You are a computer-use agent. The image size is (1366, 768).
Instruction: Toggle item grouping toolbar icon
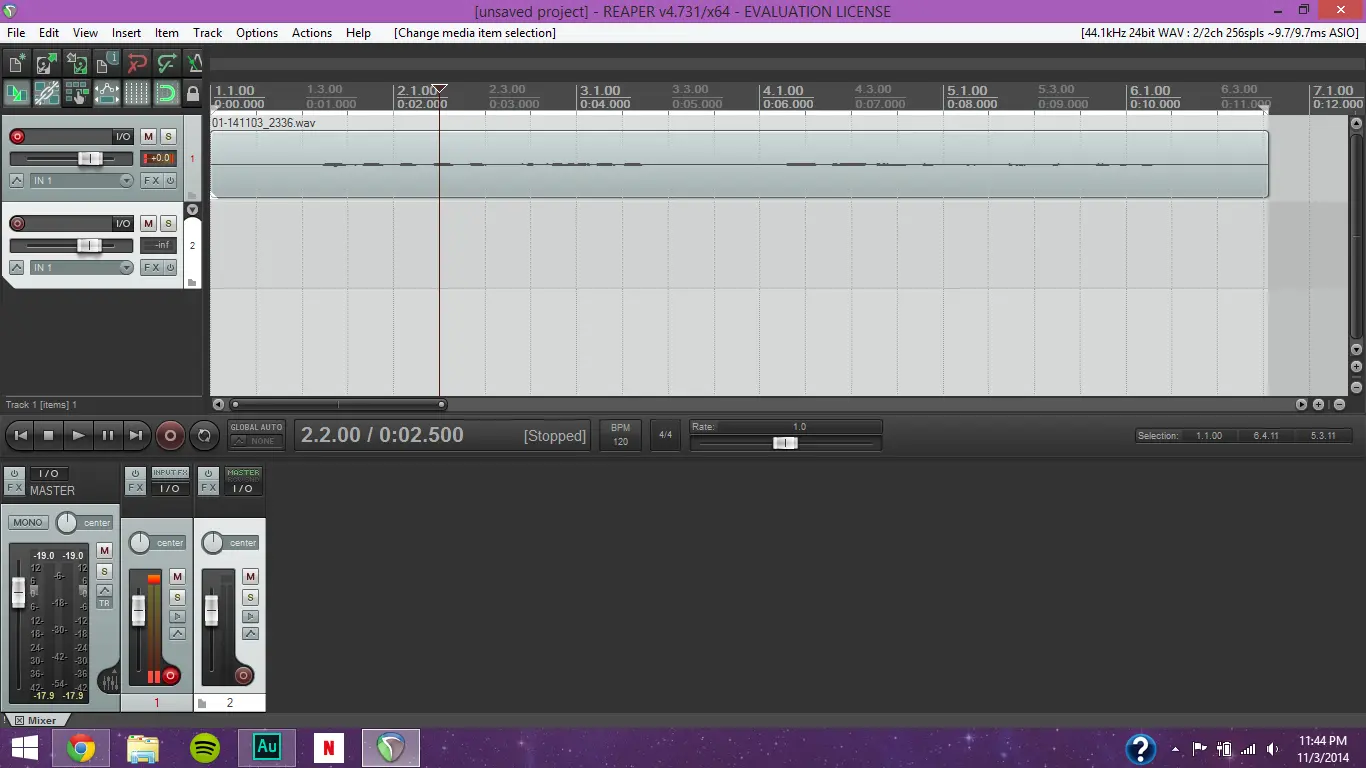(x=46, y=94)
